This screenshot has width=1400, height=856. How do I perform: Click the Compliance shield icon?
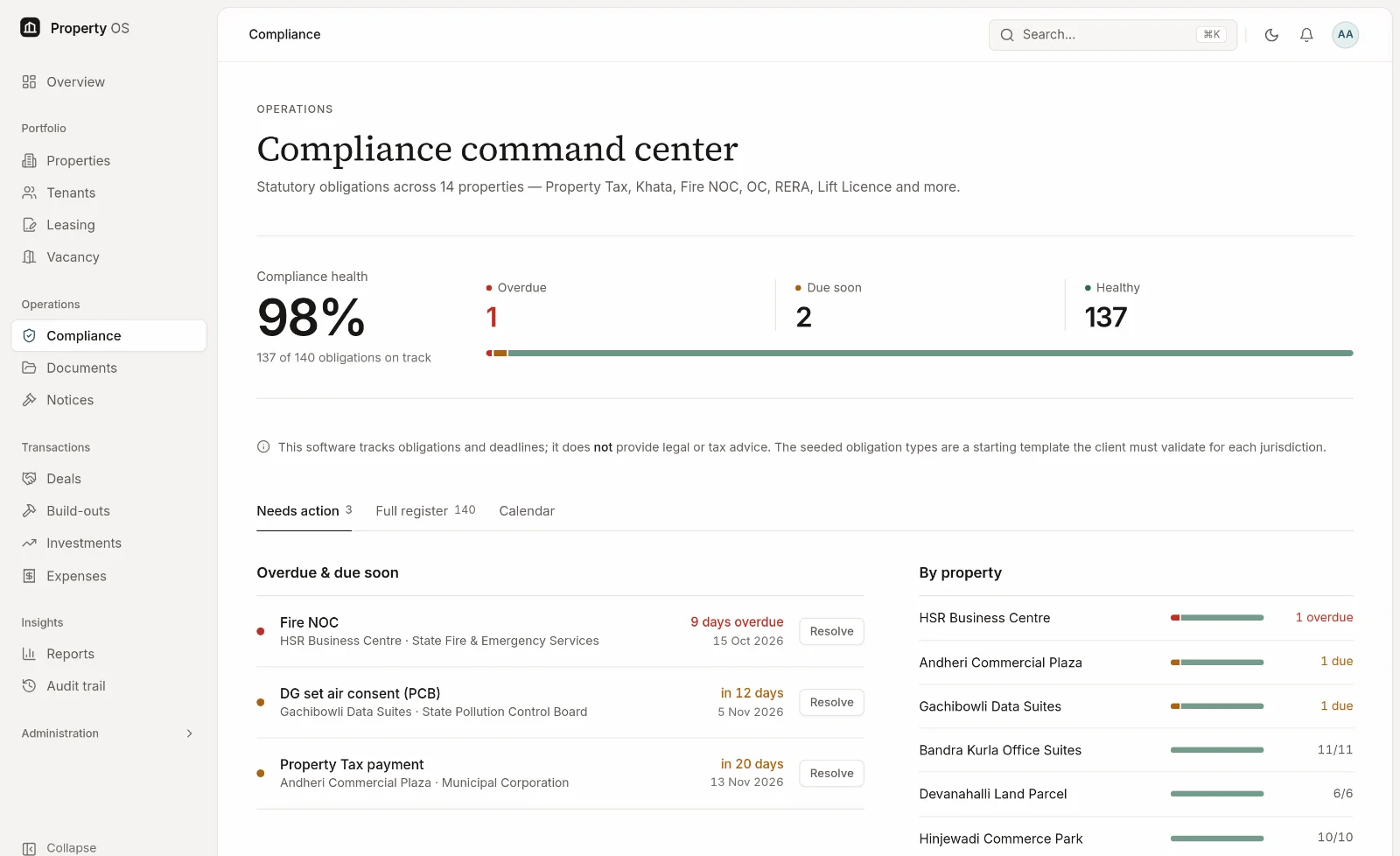29,336
